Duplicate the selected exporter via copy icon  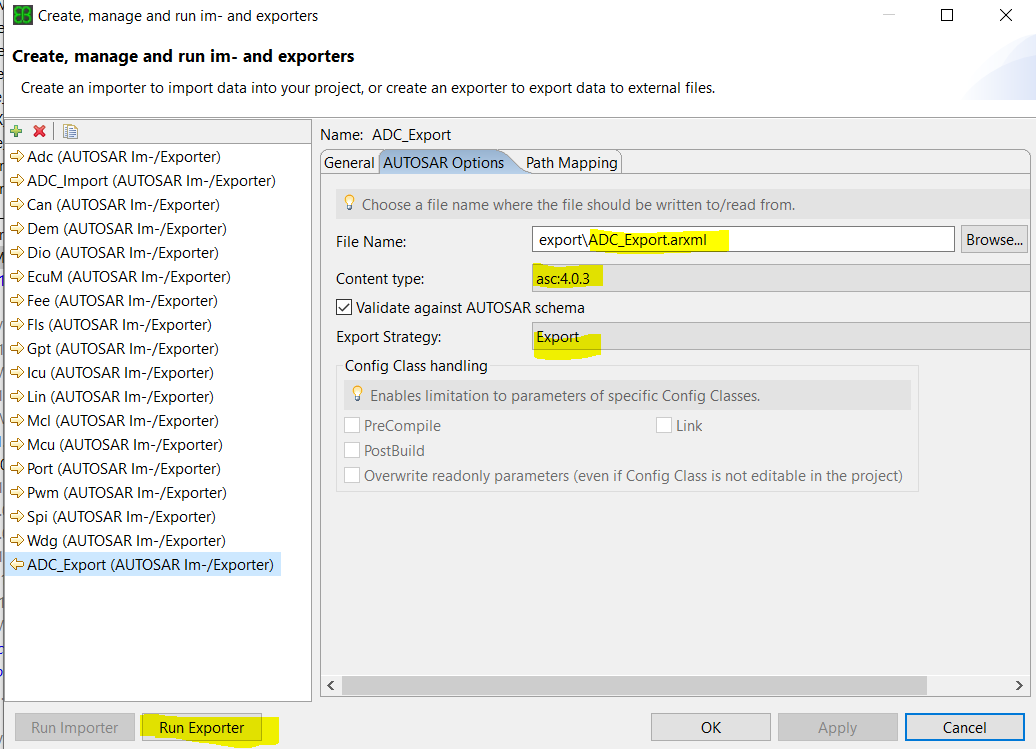[x=70, y=131]
